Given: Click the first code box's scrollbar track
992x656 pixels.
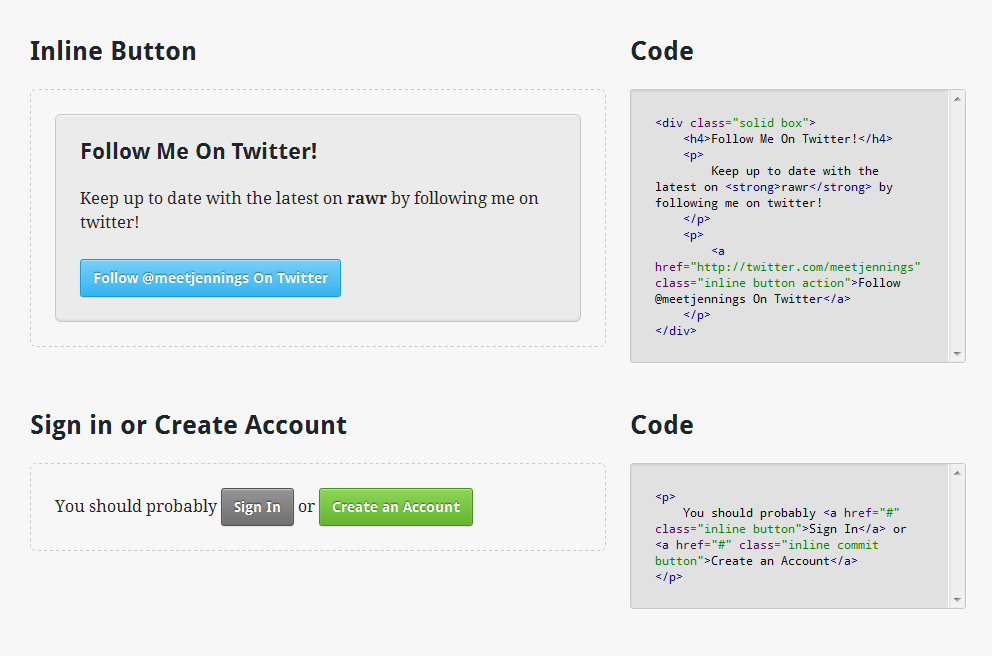Looking at the screenshot, I should click(x=957, y=226).
